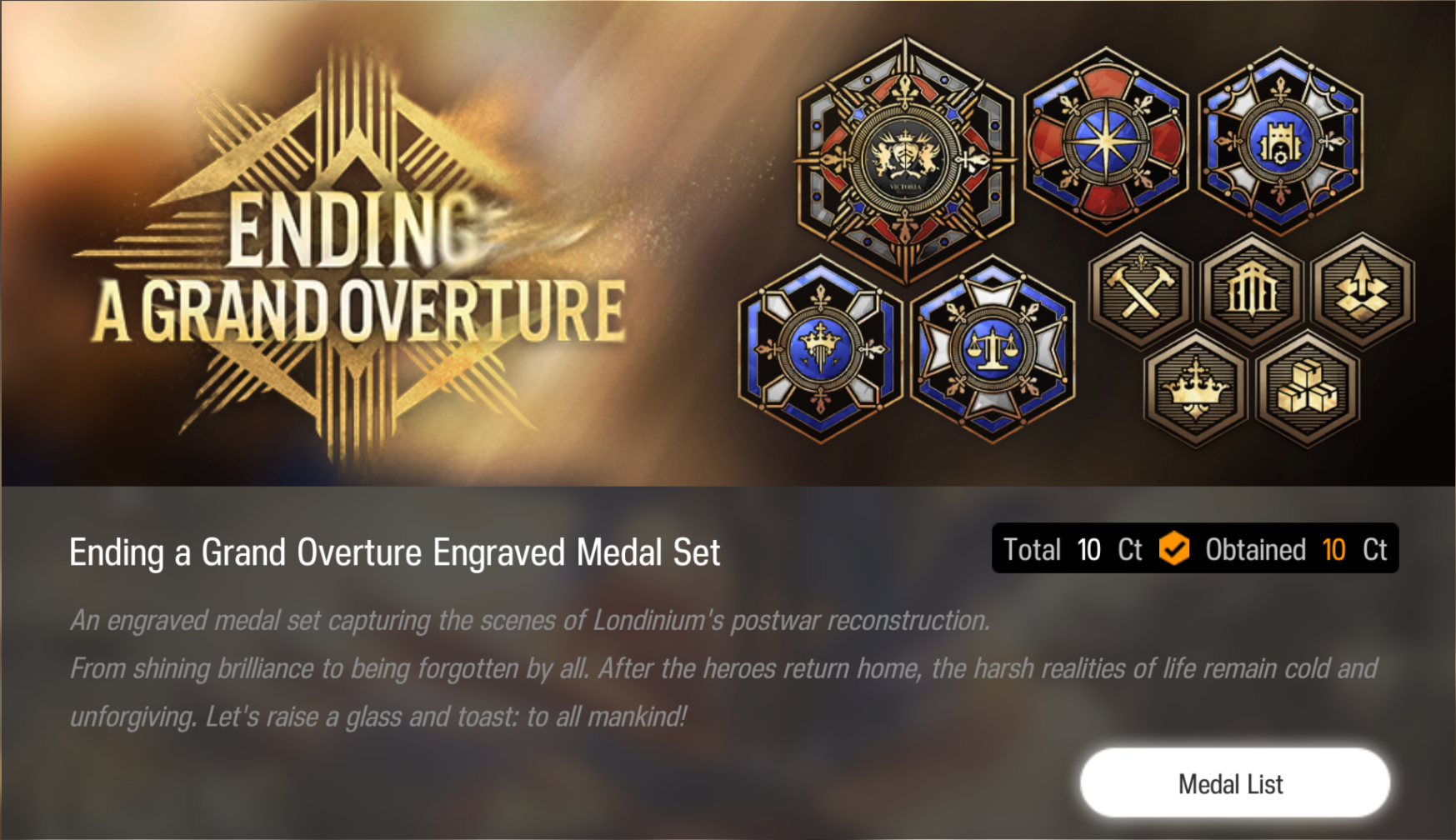Select the blue castle tower medal
Viewport: 1456px width, 840px height.
[1279, 142]
